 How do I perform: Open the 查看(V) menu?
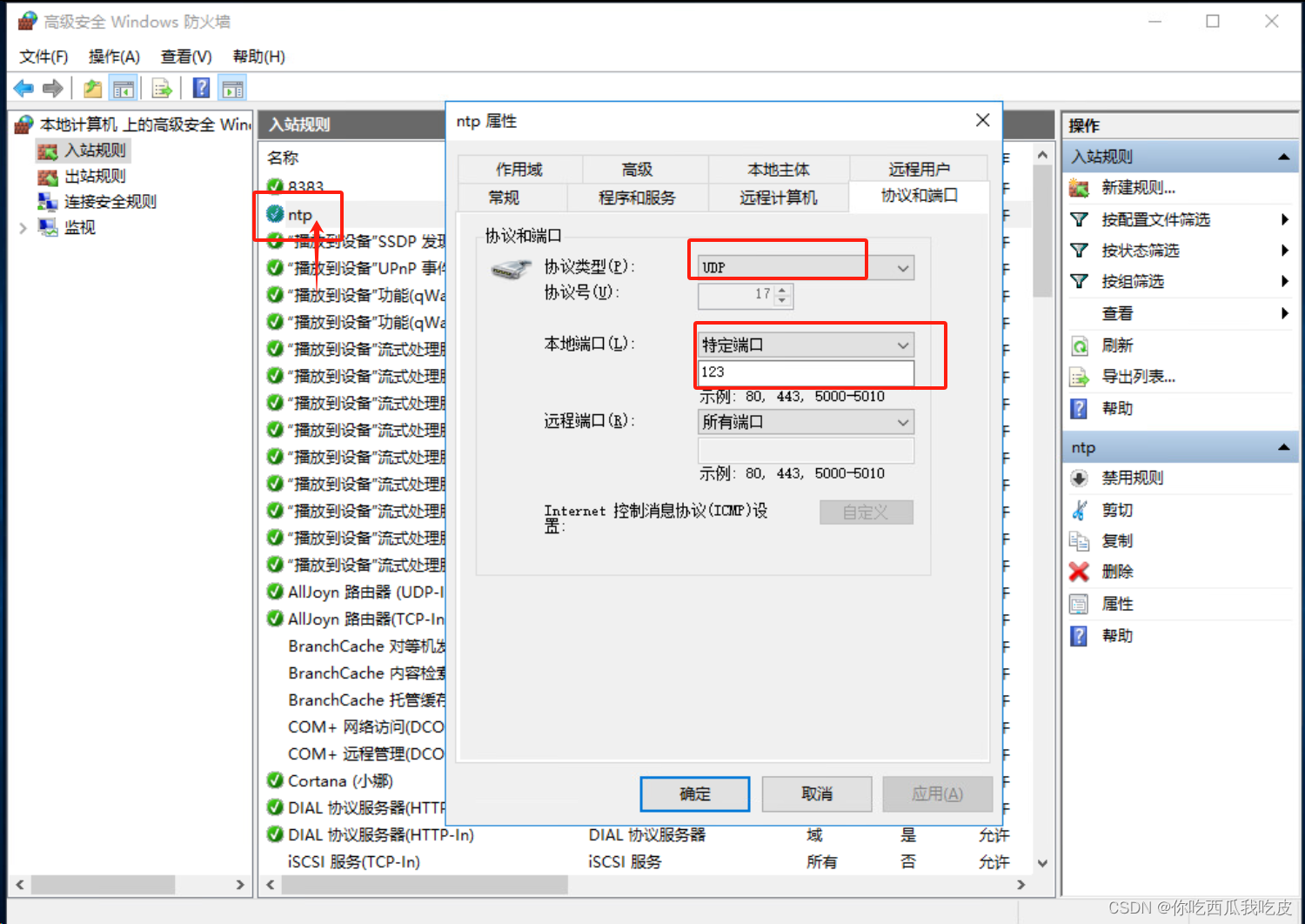tap(185, 57)
